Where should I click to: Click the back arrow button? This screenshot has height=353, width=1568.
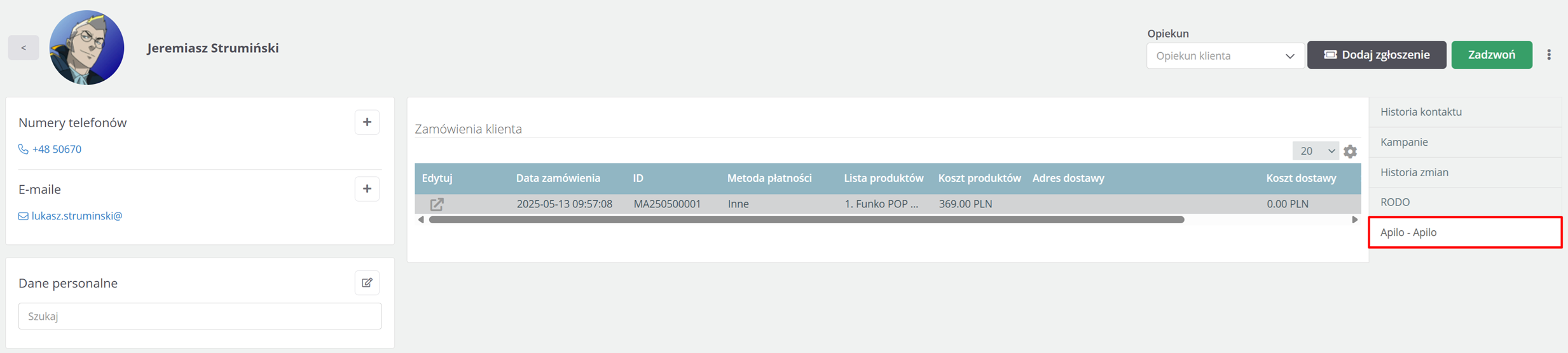[24, 48]
